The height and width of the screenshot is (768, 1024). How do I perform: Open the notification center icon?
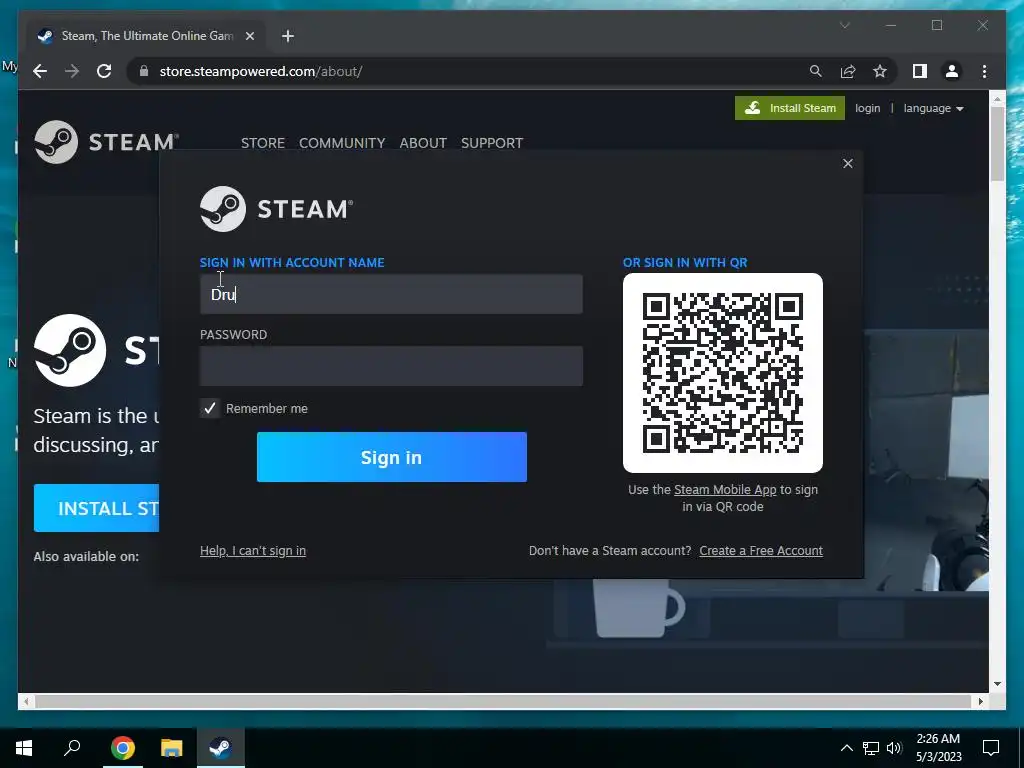(x=991, y=748)
